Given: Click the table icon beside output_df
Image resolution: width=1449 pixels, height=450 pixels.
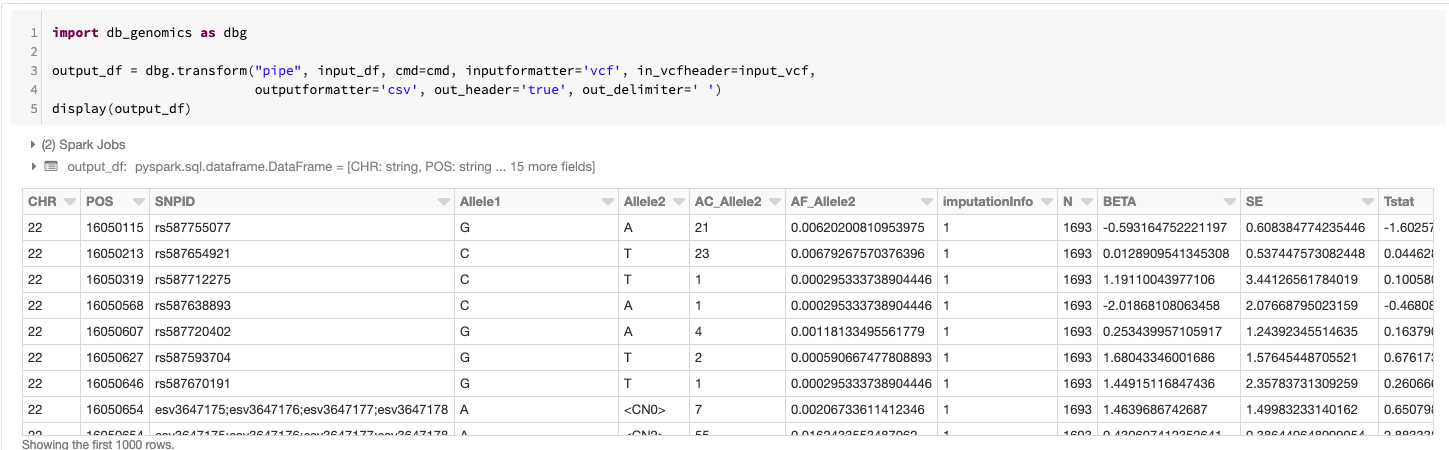Looking at the screenshot, I should click(51, 166).
